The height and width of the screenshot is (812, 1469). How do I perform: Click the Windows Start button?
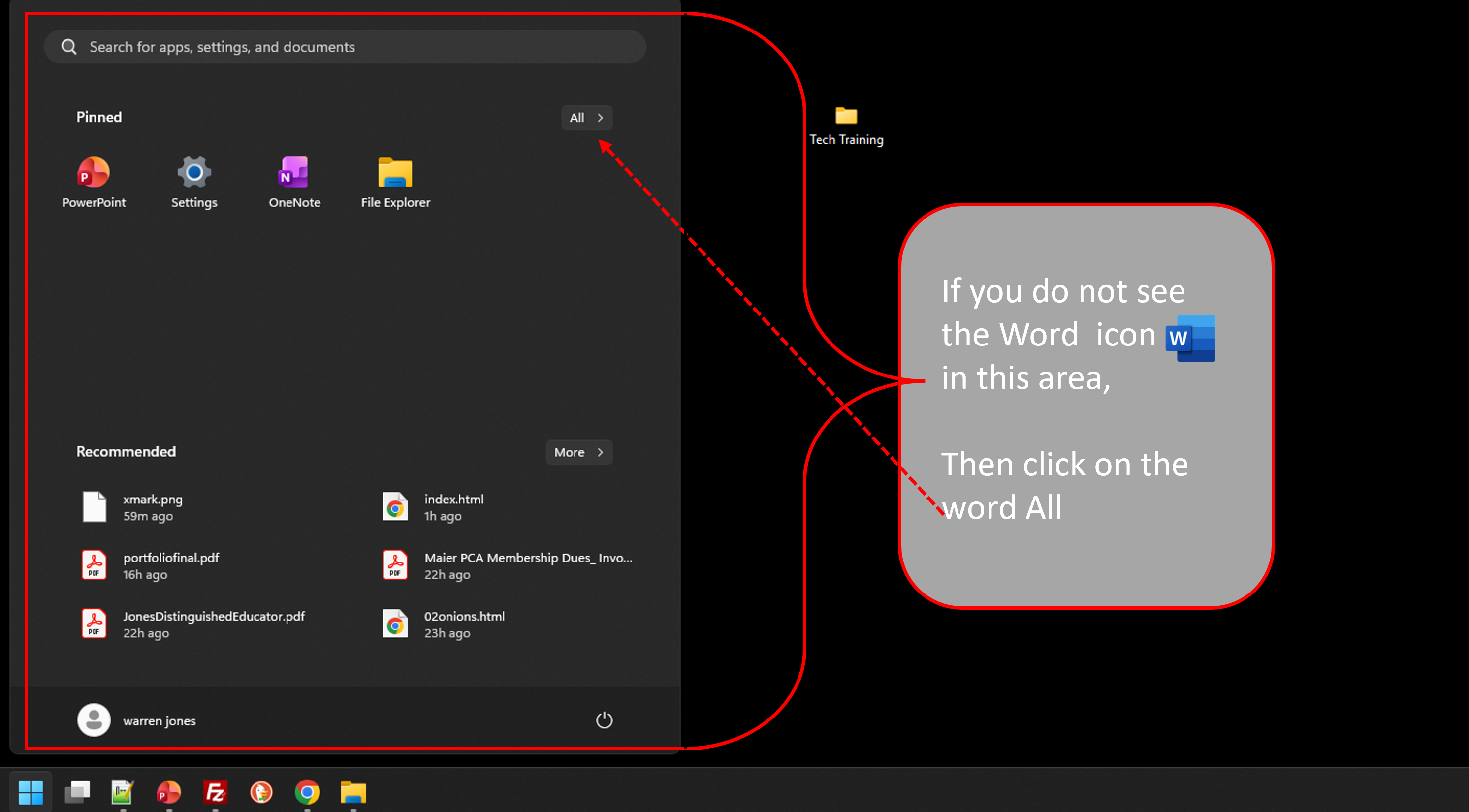pyautogui.click(x=31, y=791)
